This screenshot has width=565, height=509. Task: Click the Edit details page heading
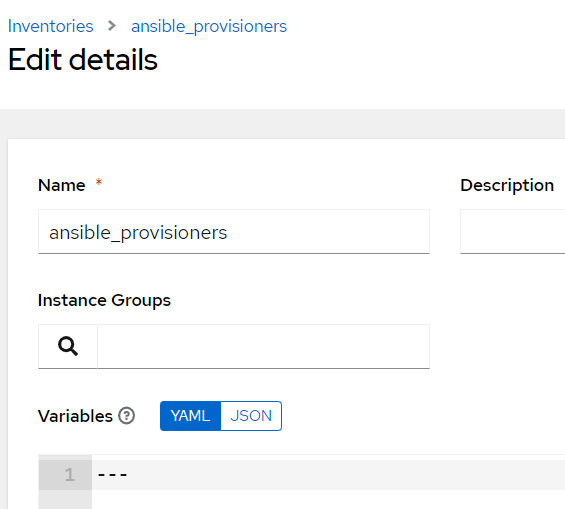coord(83,59)
